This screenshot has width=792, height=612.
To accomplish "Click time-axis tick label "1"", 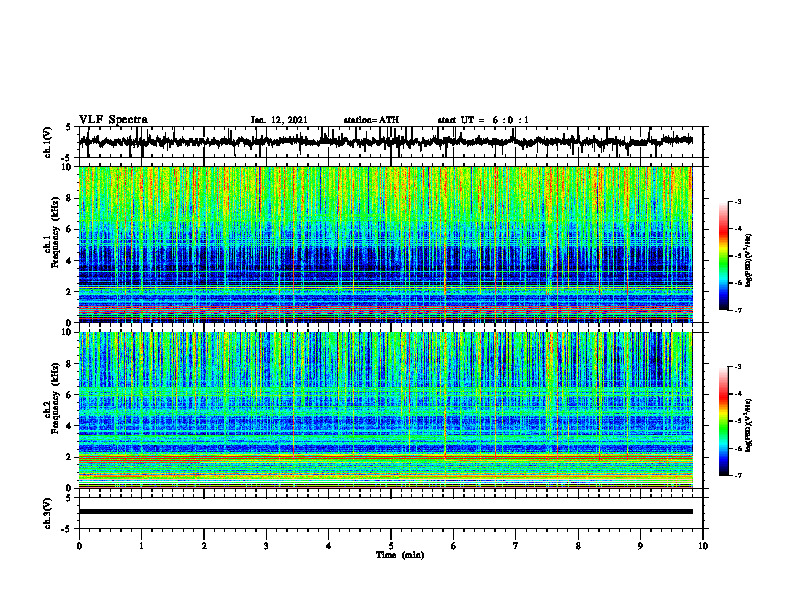I will [x=141, y=546].
